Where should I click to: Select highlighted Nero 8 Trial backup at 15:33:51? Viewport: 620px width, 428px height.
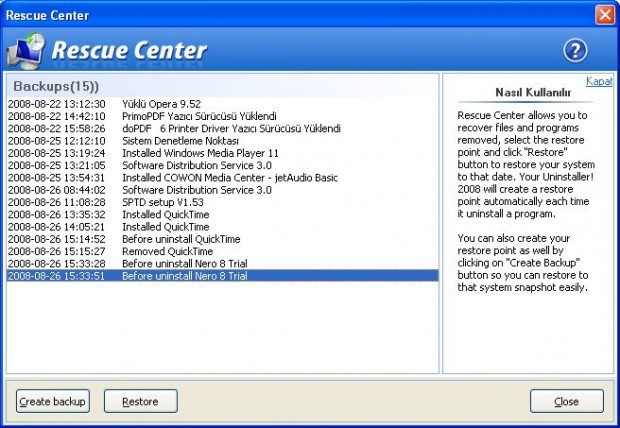(x=223, y=276)
